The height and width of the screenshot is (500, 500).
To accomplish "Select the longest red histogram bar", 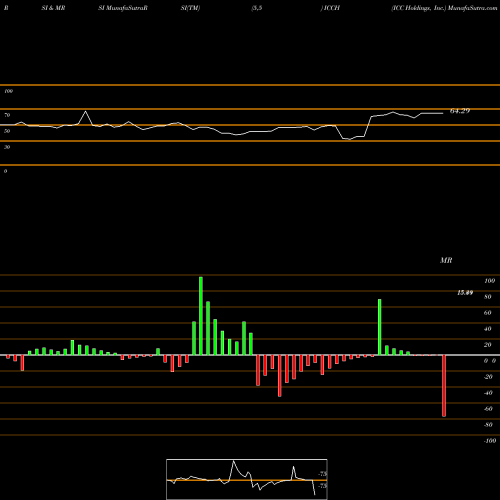I will (x=444, y=386).
